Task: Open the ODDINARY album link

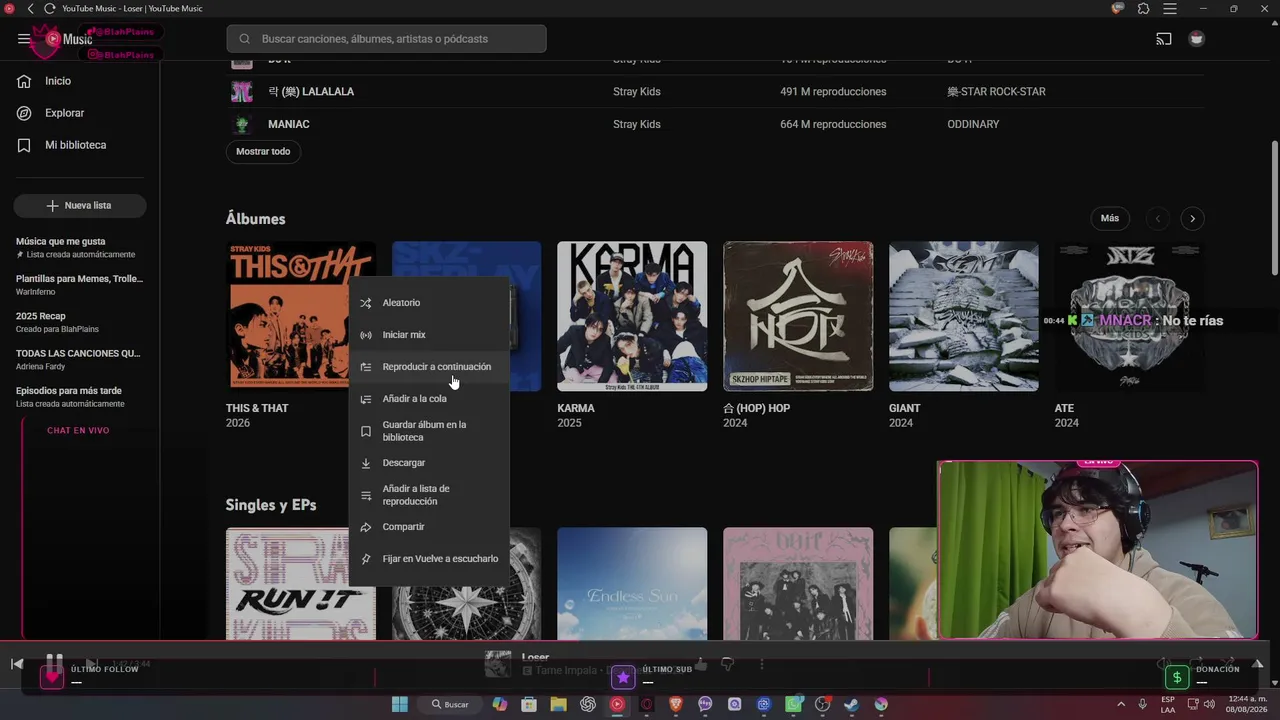Action: (x=973, y=125)
